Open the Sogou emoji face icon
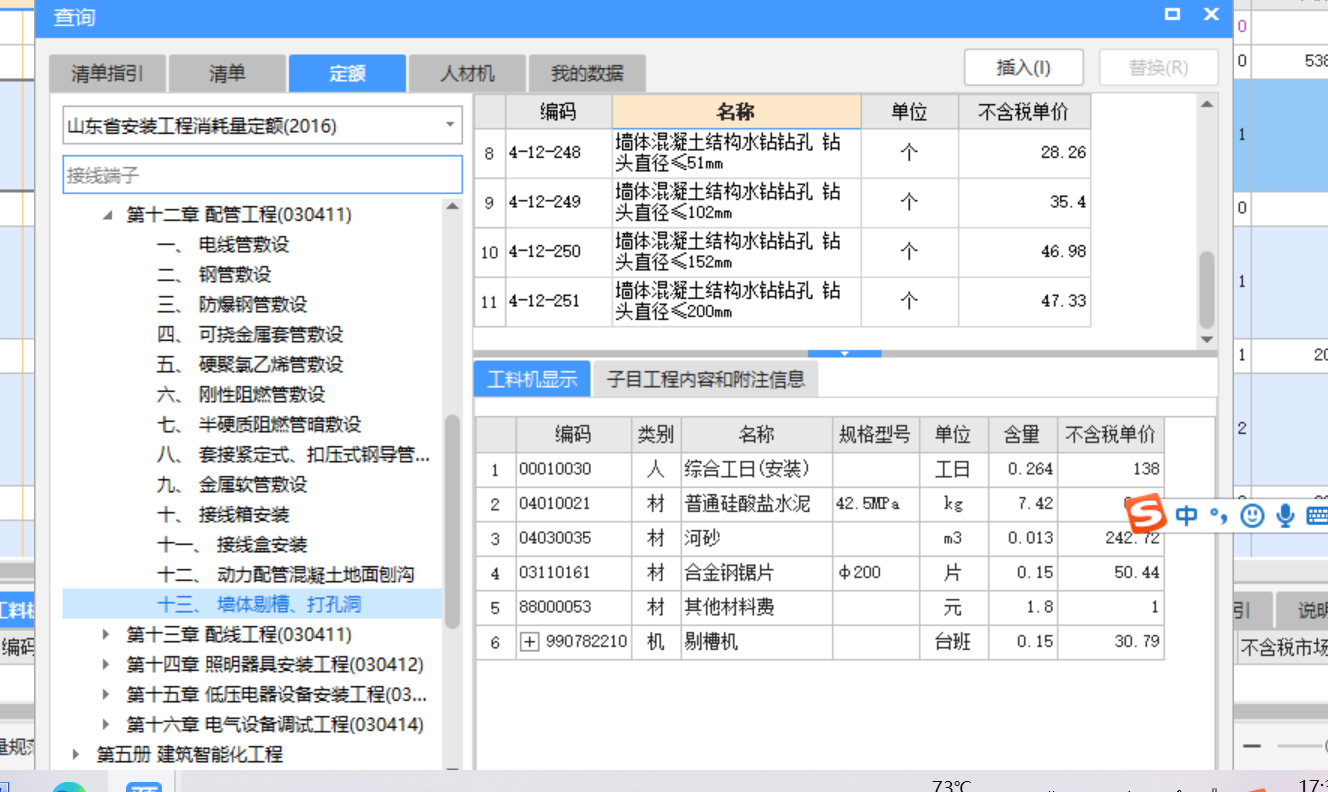Viewport: 1328px width, 792px height. tap(1252, 515)
